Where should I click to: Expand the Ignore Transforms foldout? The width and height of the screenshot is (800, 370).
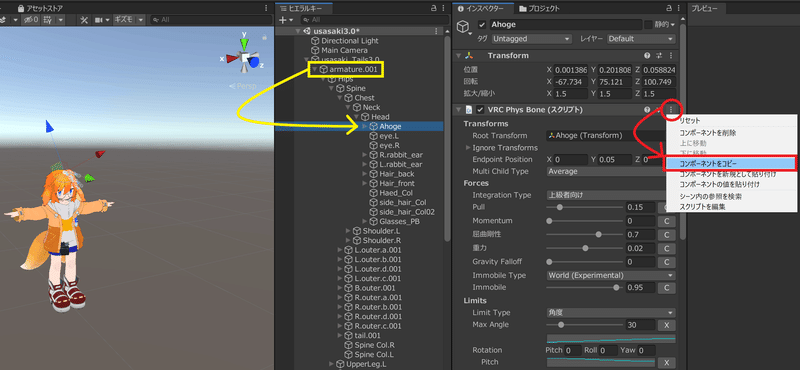(x=468, y=148)
